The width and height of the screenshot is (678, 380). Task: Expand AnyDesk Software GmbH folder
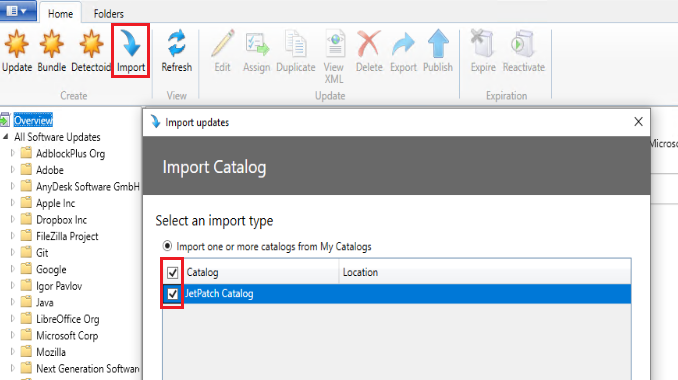[x=13, y=186]
